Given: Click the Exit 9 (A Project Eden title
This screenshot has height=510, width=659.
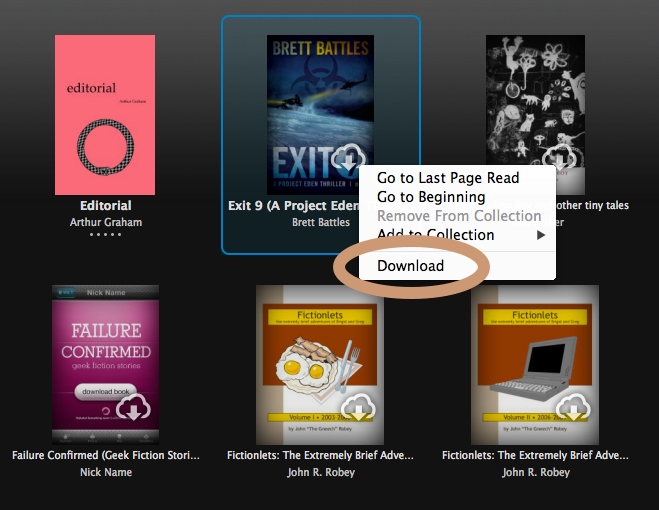Looking at the screenshot, I should click(x=294, y=206).
